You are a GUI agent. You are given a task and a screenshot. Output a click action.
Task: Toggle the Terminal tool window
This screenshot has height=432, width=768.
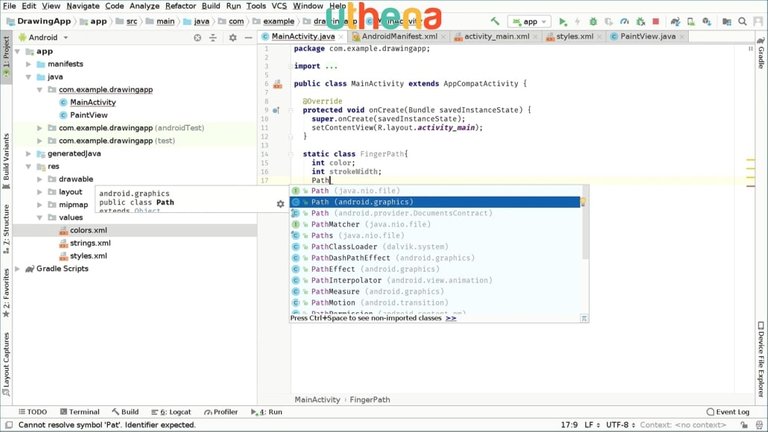tap(78, 411)
